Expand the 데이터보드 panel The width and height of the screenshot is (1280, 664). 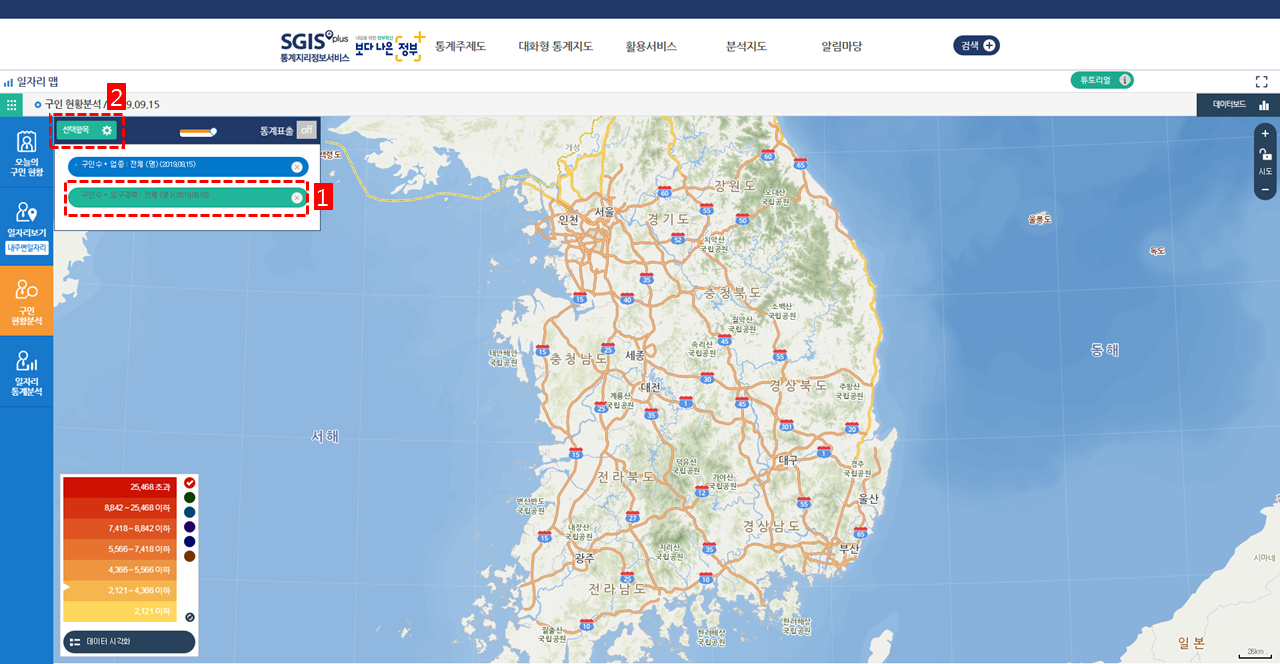click(1238, 104)
